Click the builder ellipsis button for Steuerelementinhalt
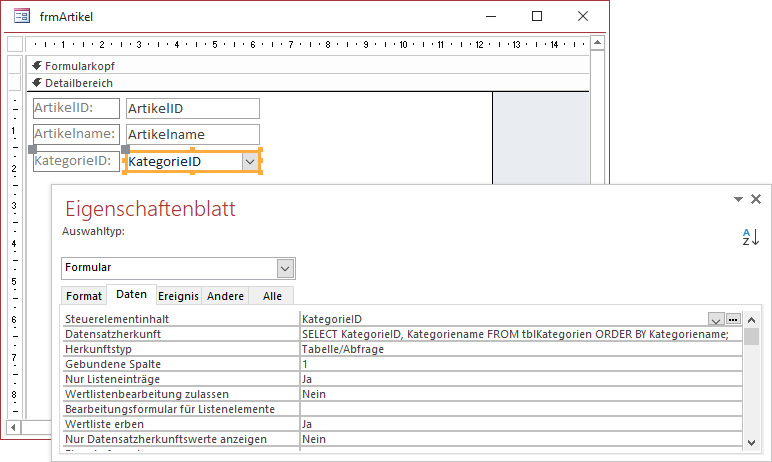772x462 pixels. (x=733, y=319)
